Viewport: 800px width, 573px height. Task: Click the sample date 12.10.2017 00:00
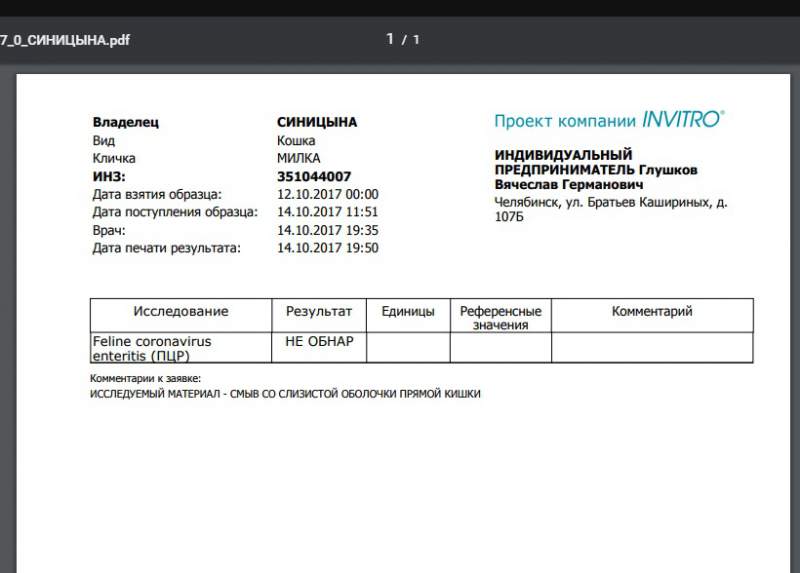click(x=328, y=194)
